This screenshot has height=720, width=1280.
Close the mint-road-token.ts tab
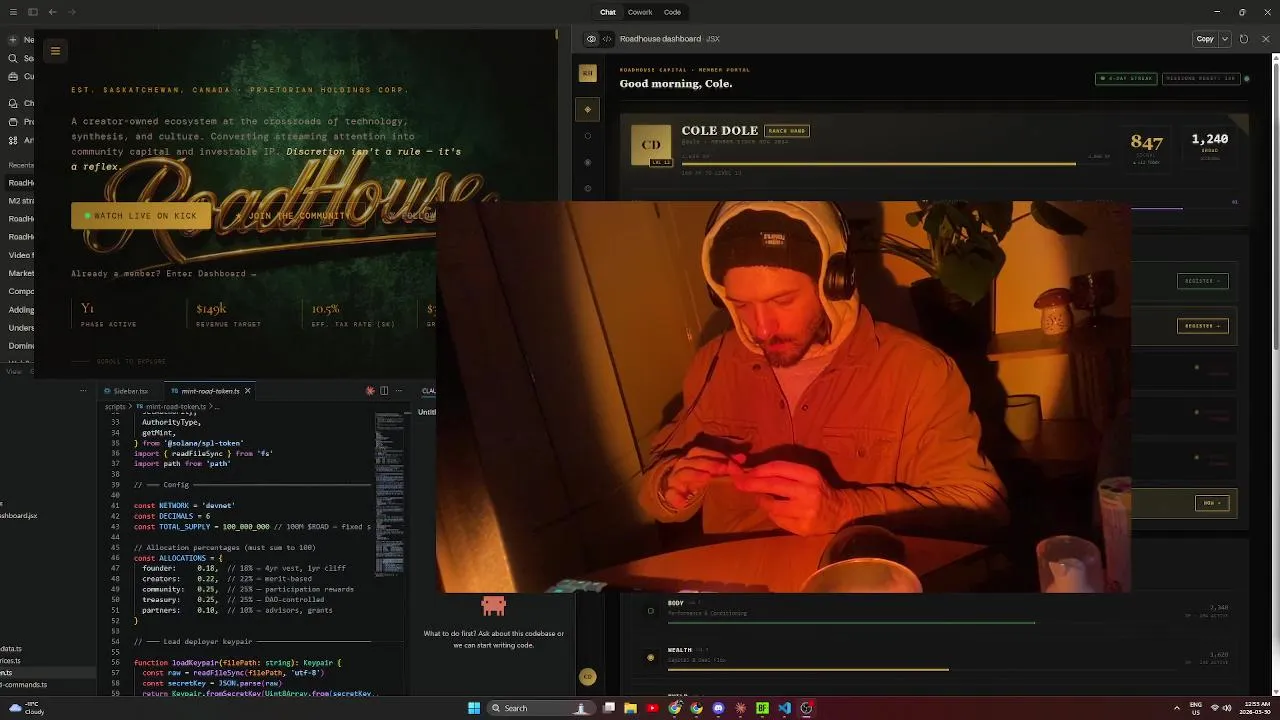tap(248, 391)
